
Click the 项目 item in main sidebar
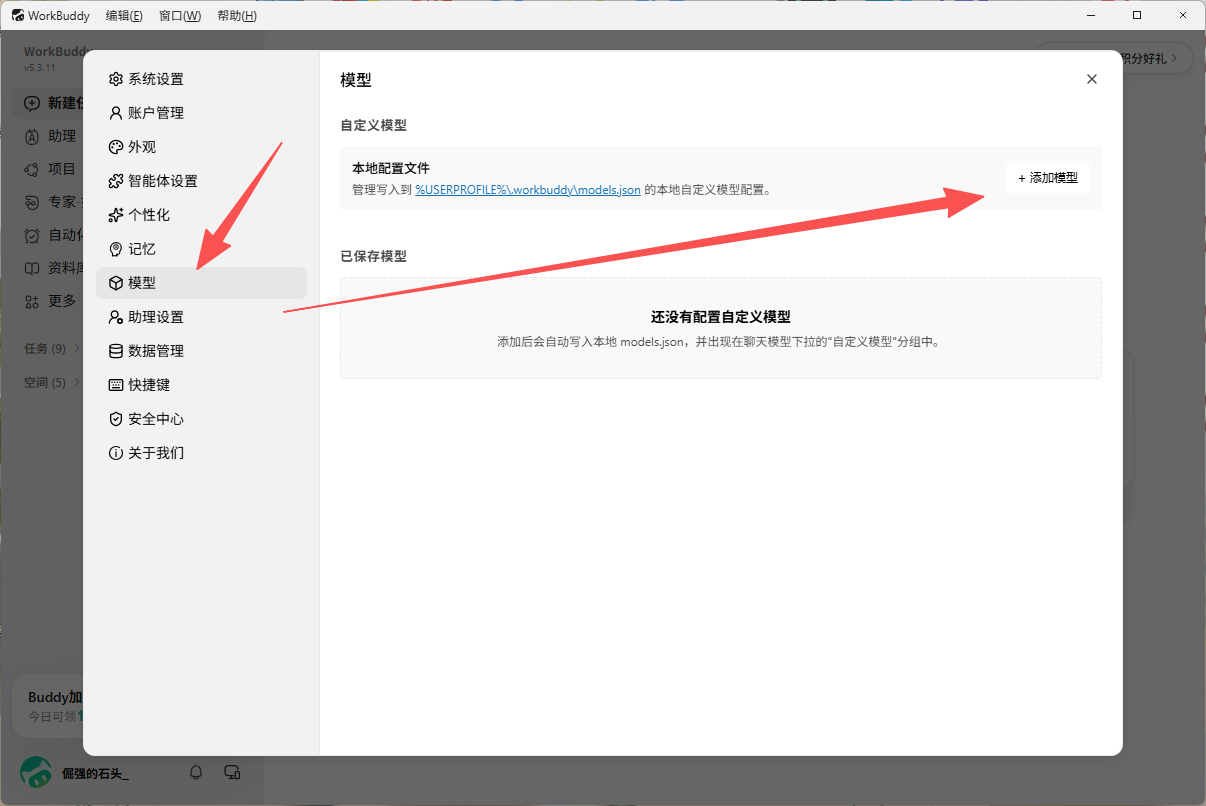pyautogui.click(x=50, y=169)
